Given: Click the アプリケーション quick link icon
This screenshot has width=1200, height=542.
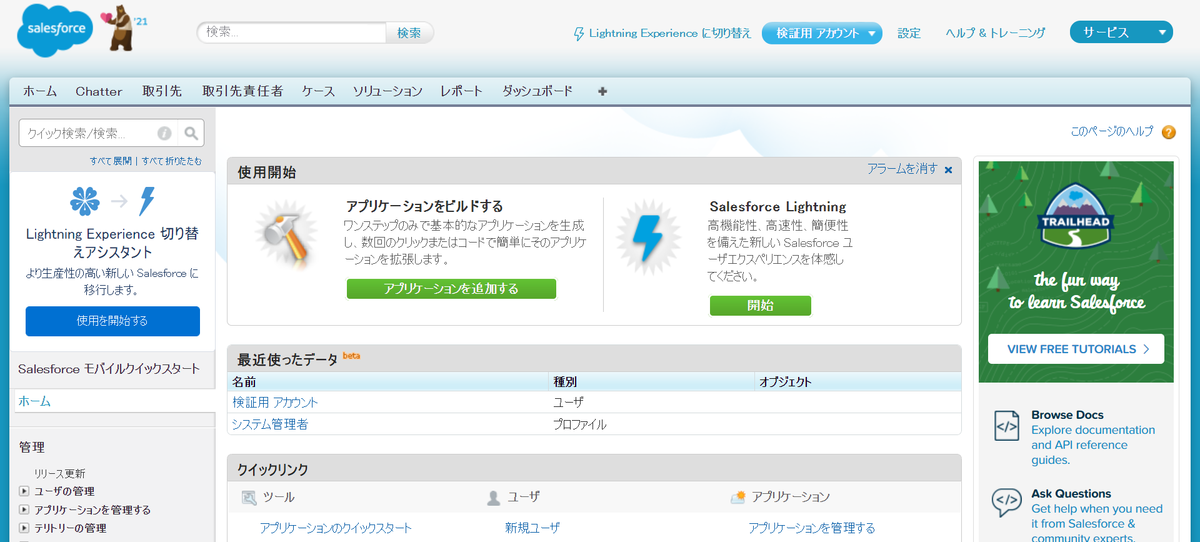Looking at the screenshot, I should point(738,497).
